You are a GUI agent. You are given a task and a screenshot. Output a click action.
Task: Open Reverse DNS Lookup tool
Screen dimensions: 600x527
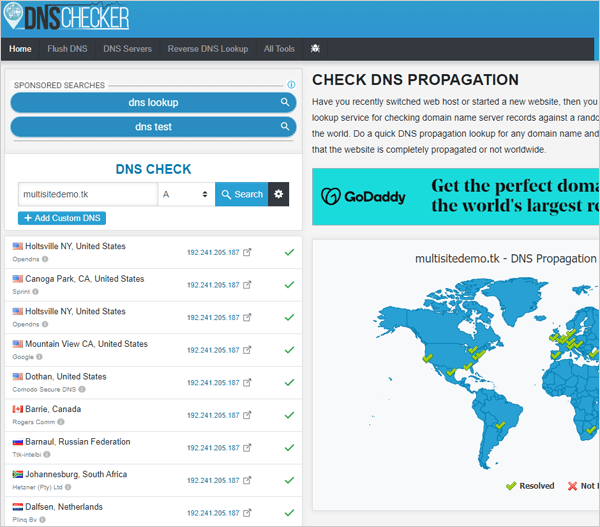click(x=208, y=49)
